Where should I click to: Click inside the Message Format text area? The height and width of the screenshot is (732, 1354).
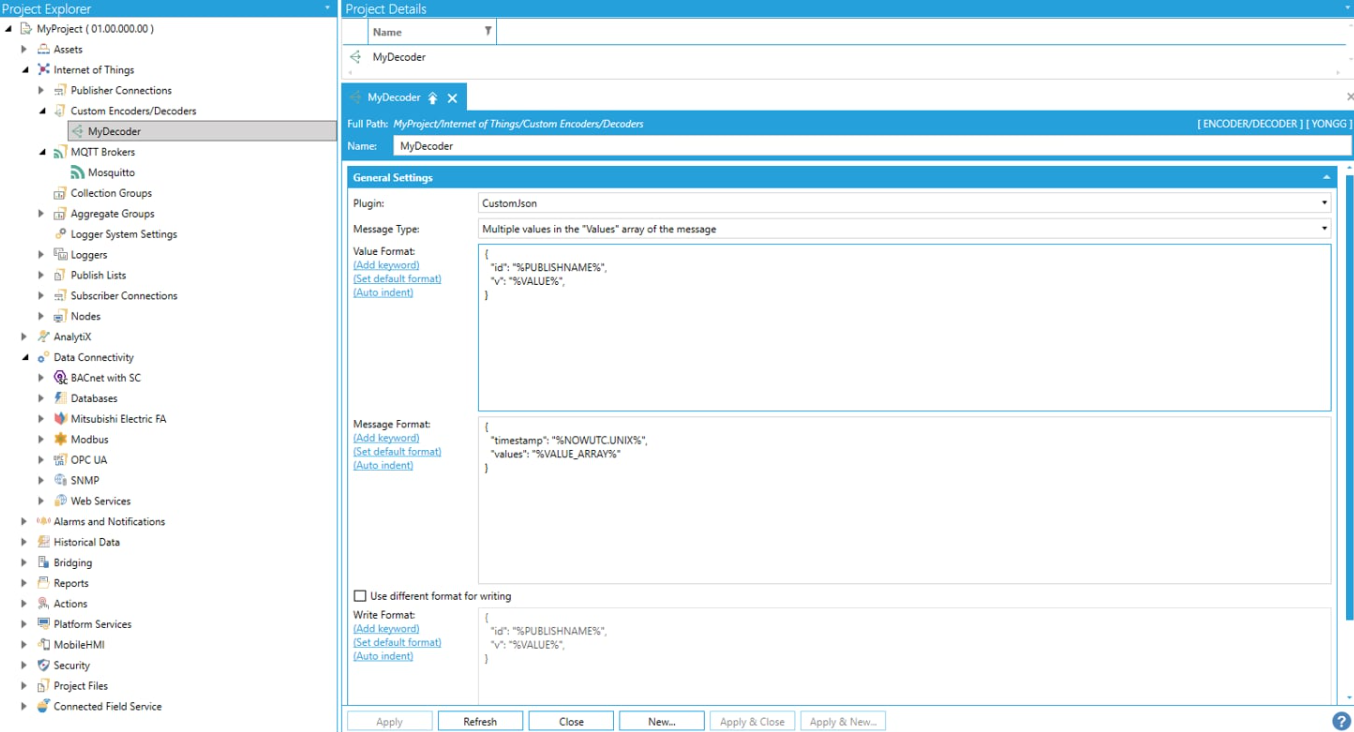tap(904, 500)
